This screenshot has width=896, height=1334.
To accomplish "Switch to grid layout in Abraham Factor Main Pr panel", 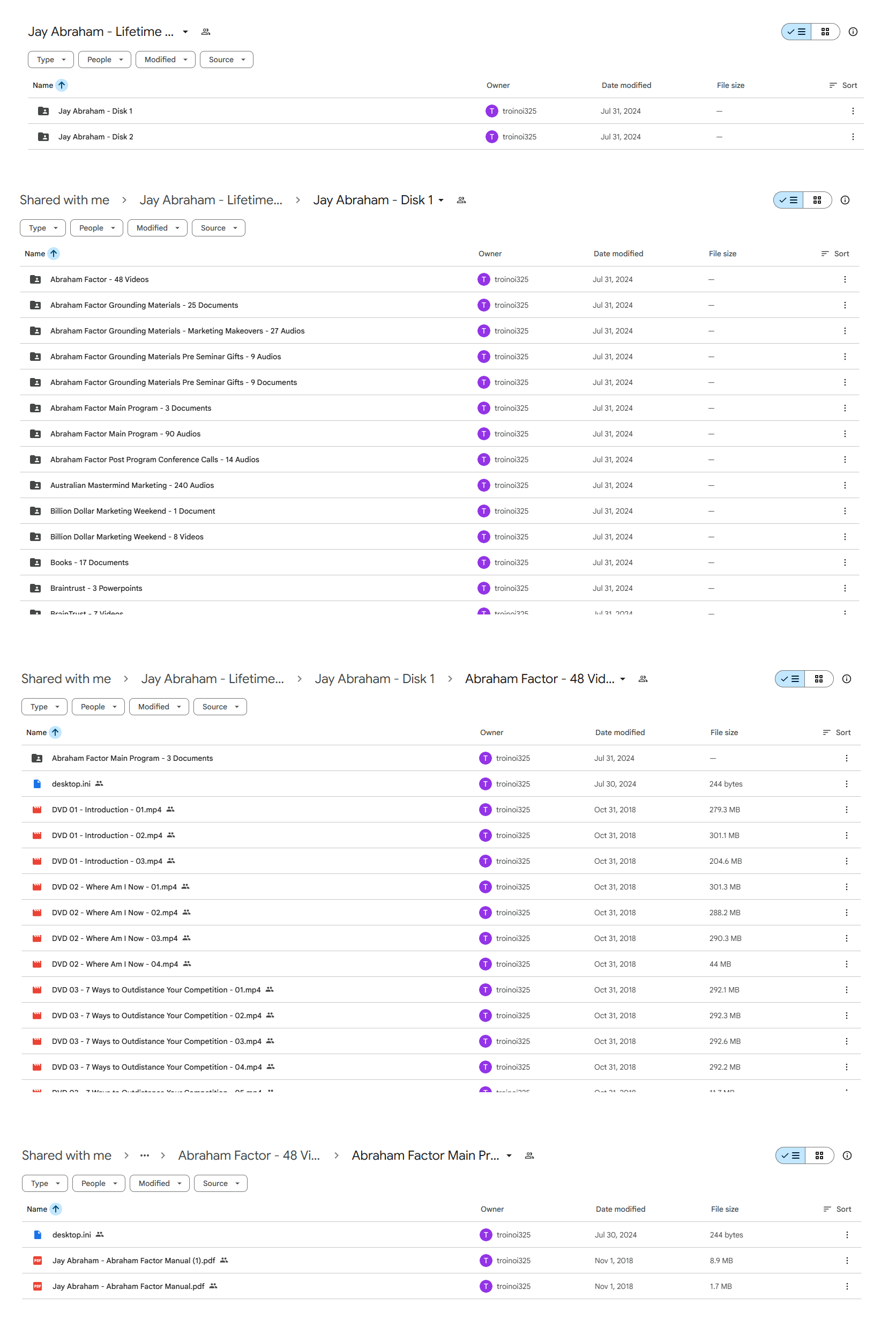I will (819, 1155).
